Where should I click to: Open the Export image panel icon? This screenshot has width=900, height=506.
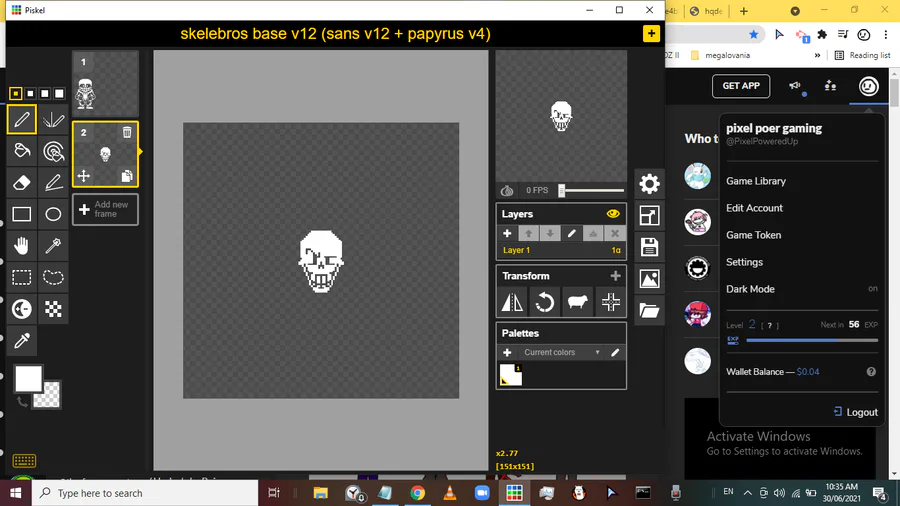[649, 279]
